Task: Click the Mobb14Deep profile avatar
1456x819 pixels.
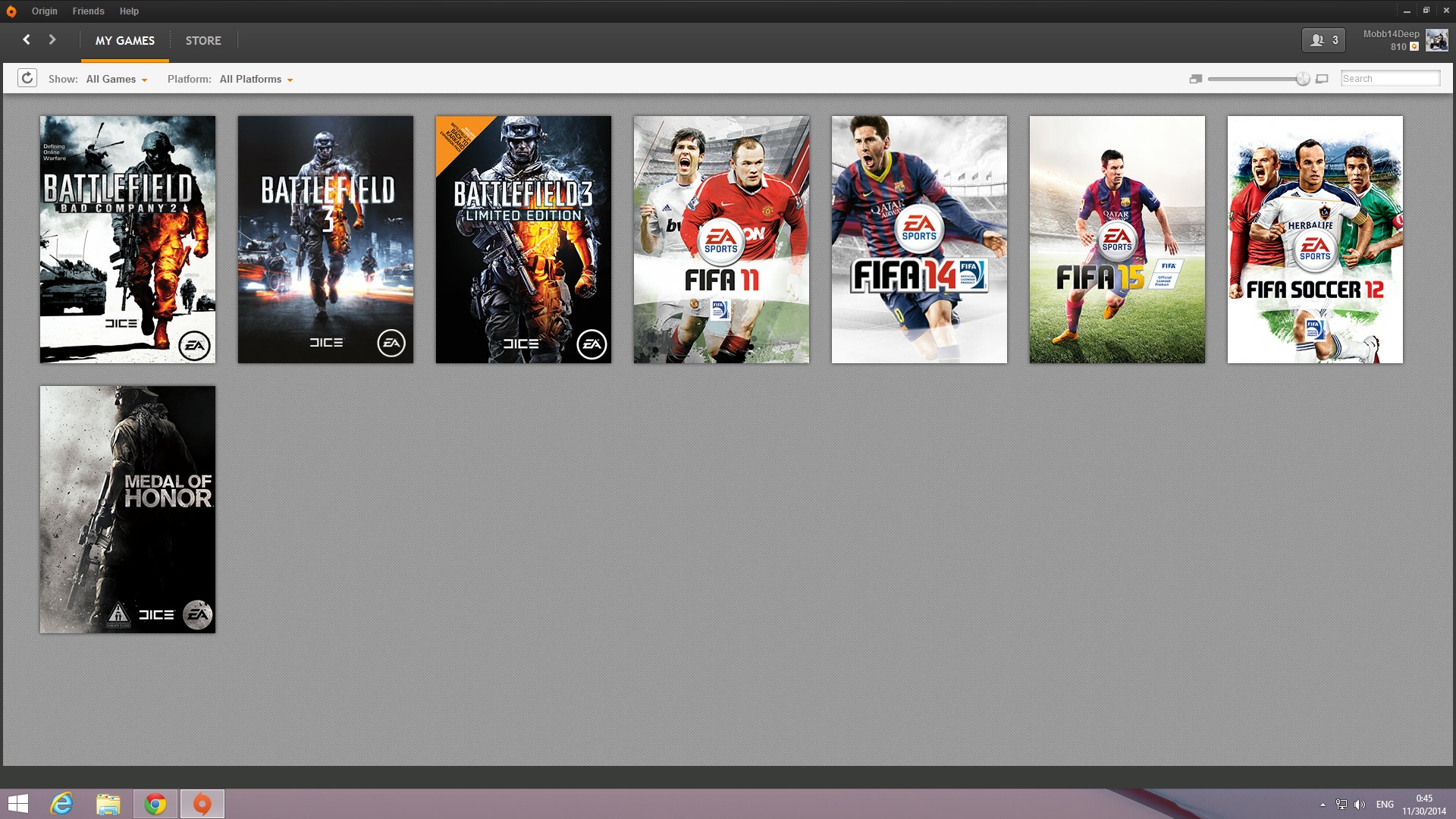Action: tap(1436, 40)
